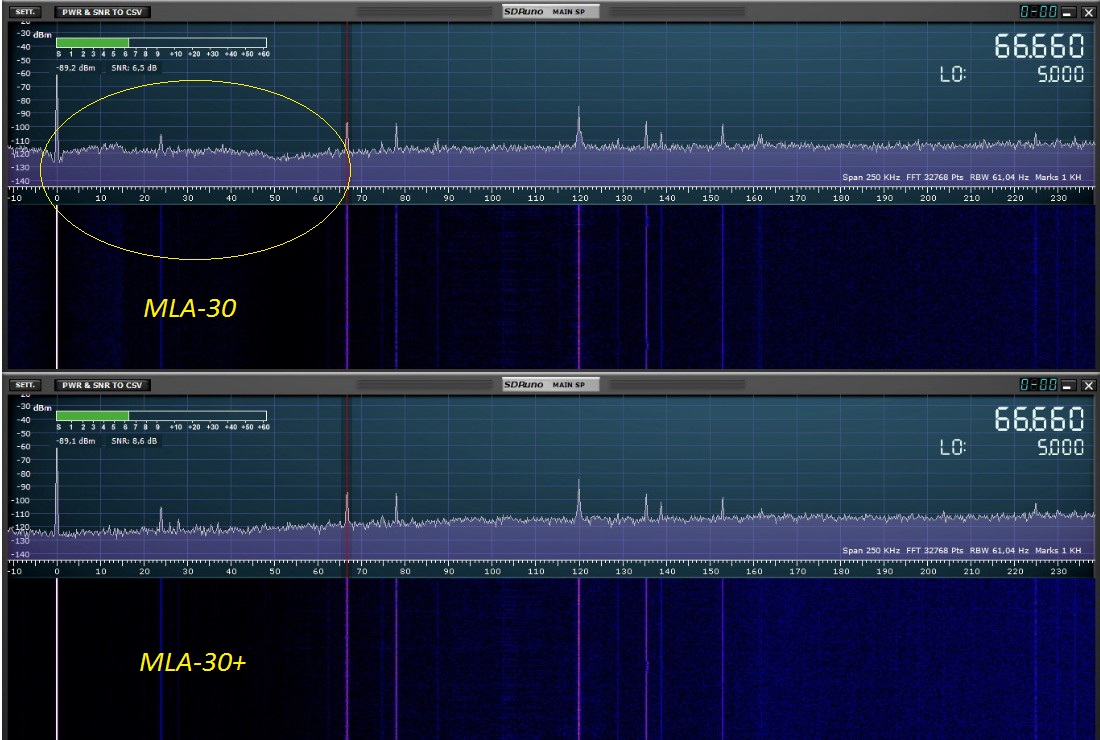Select the red tuning marker in upper spectrum
The height and width of the screenshot is (740, 1100).
point(347,105)
